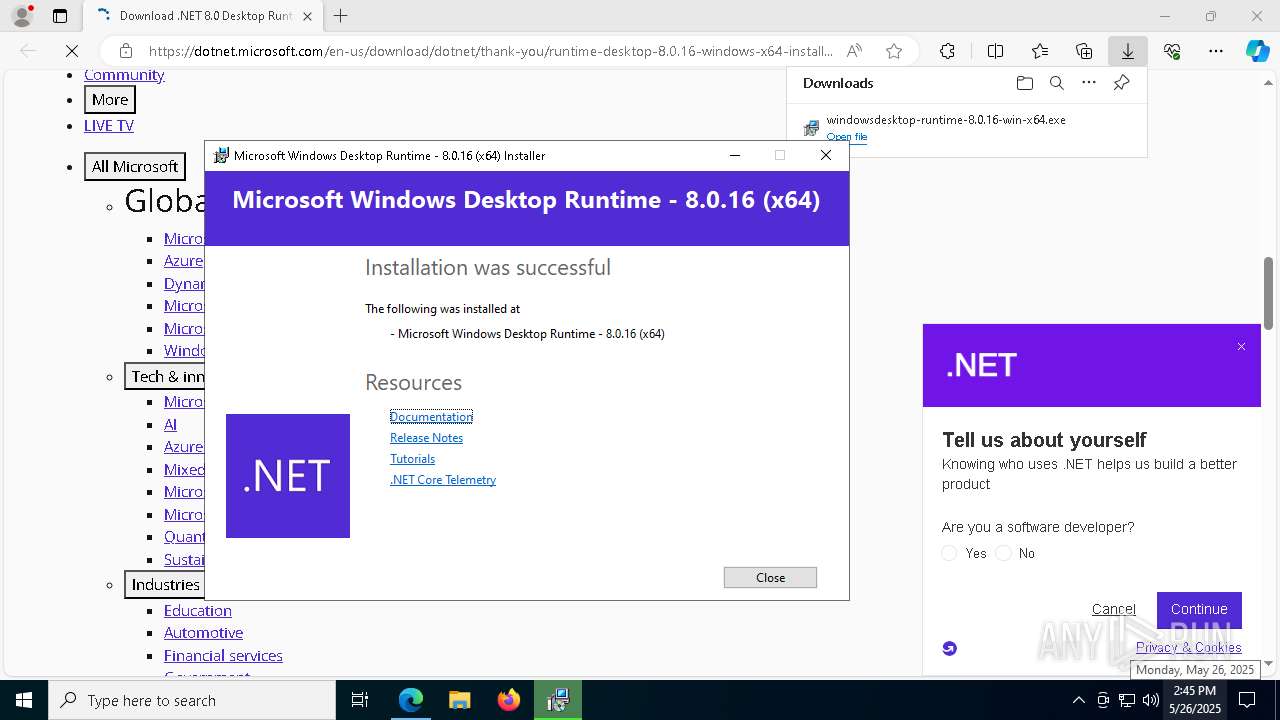This screenshot has height=720, width=1280.
Task: Launch Firefox from the taskbar
Action: 509,700
